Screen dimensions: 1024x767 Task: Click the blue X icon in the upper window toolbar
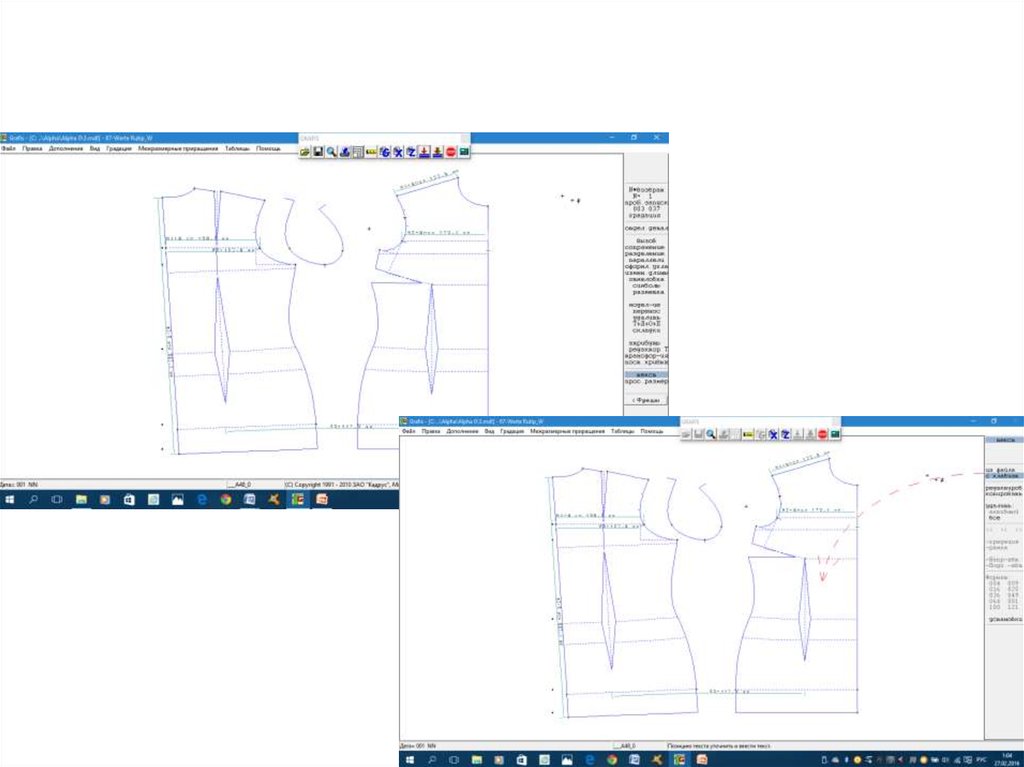[398, 152]
